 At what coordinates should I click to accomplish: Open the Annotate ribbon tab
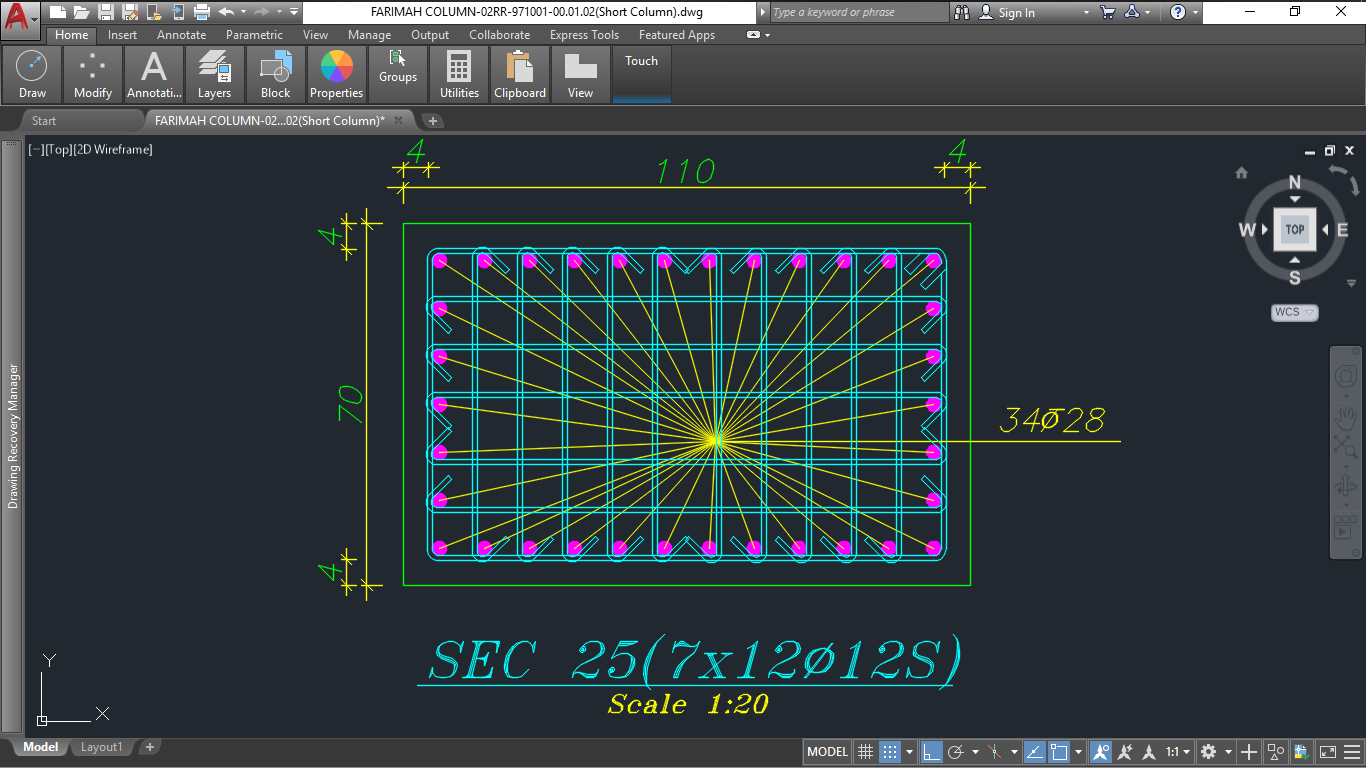point(181,35)
